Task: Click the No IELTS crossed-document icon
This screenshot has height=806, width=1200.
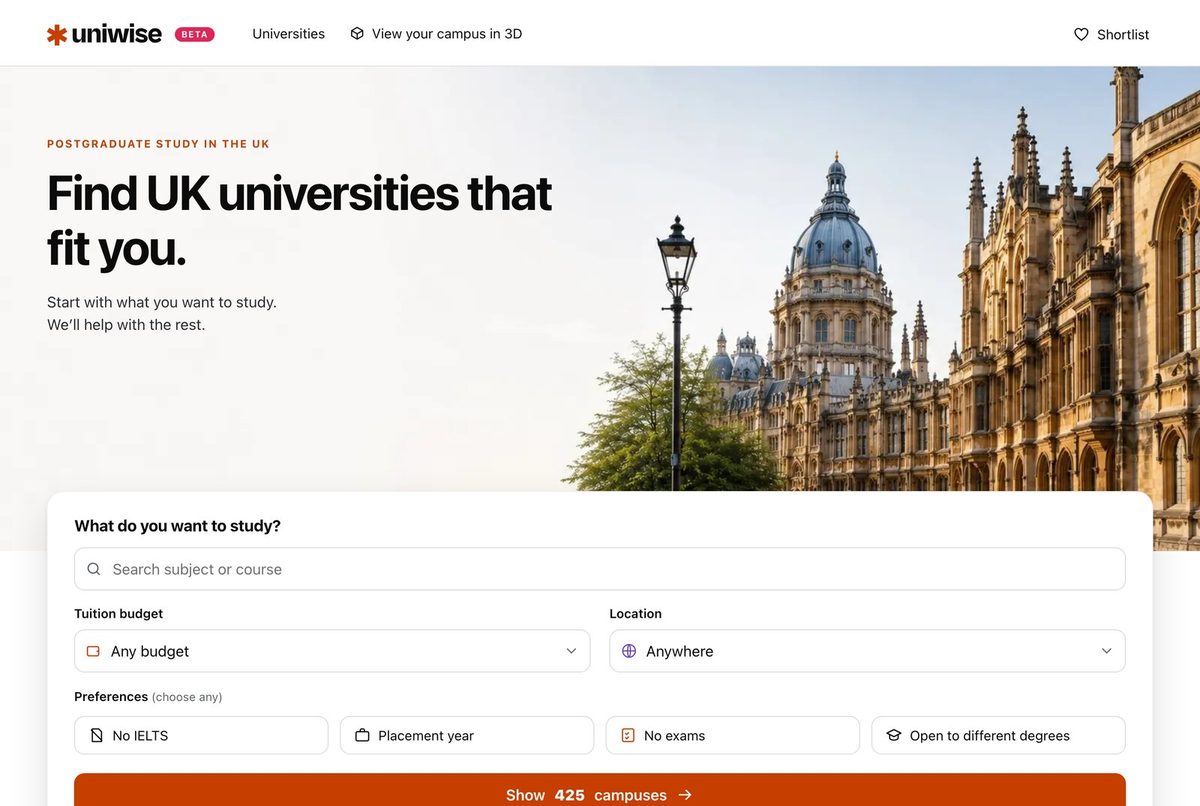Action: tap(96, 735)
